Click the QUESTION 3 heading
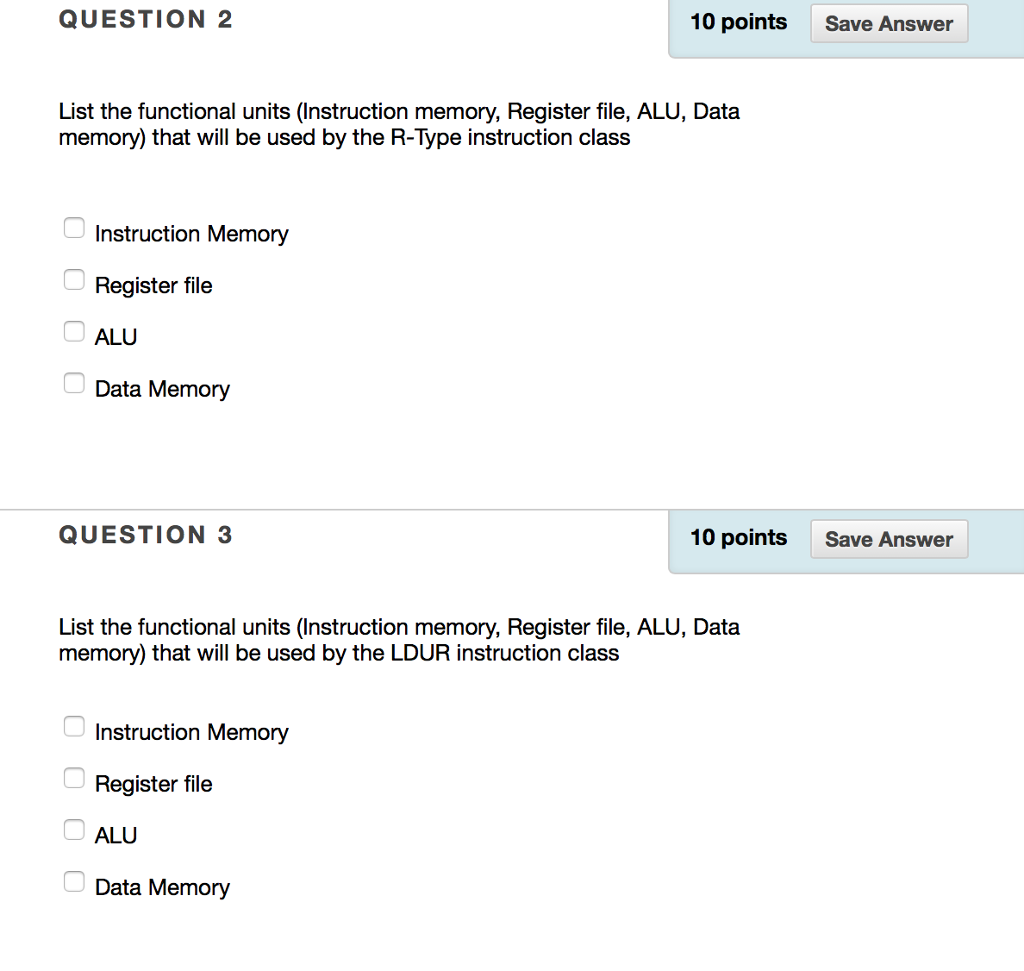Viewport: 1024px width, 971px height. (146, 534)
